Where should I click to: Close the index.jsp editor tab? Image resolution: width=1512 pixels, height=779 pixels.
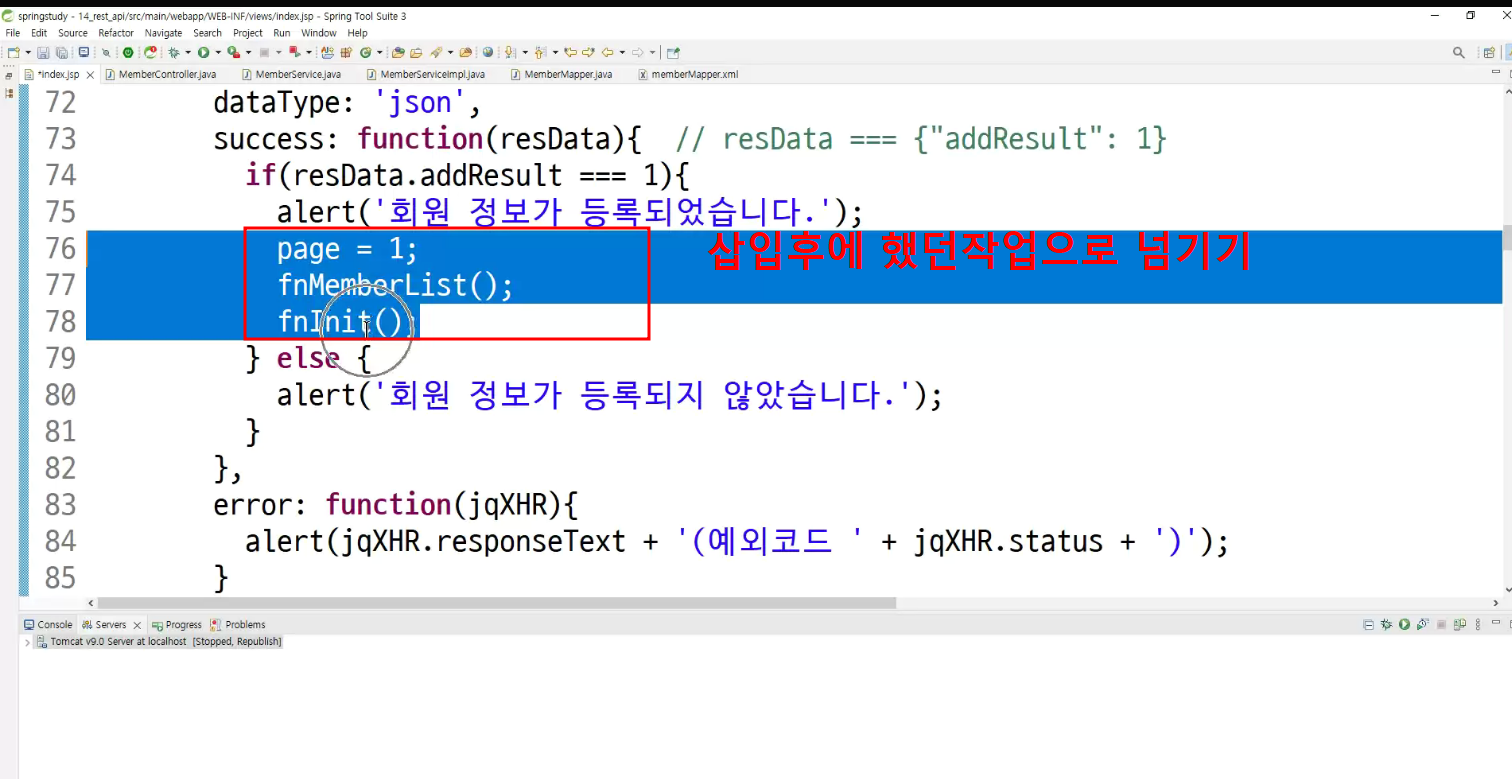(x=90, y=75)
